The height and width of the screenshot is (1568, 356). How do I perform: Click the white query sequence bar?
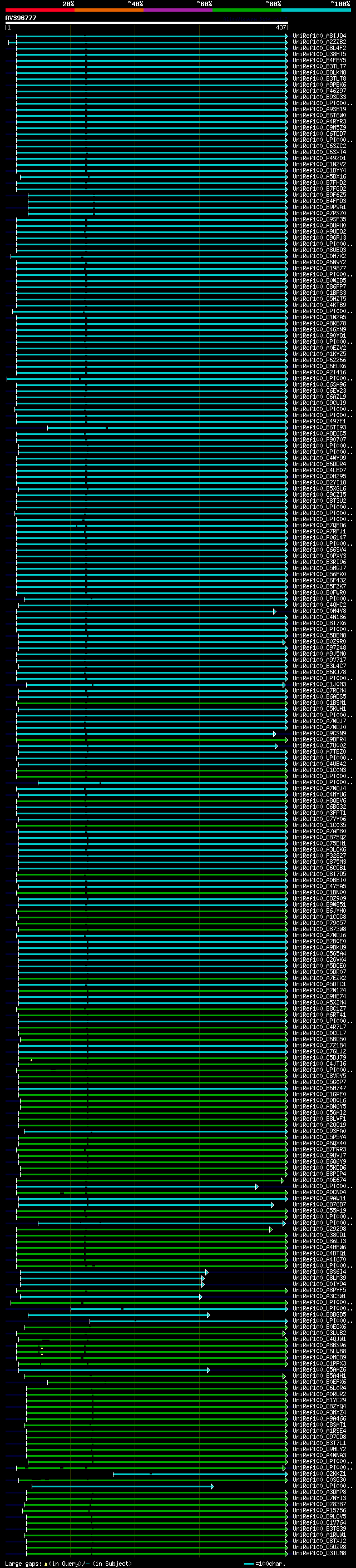point(147,22)
